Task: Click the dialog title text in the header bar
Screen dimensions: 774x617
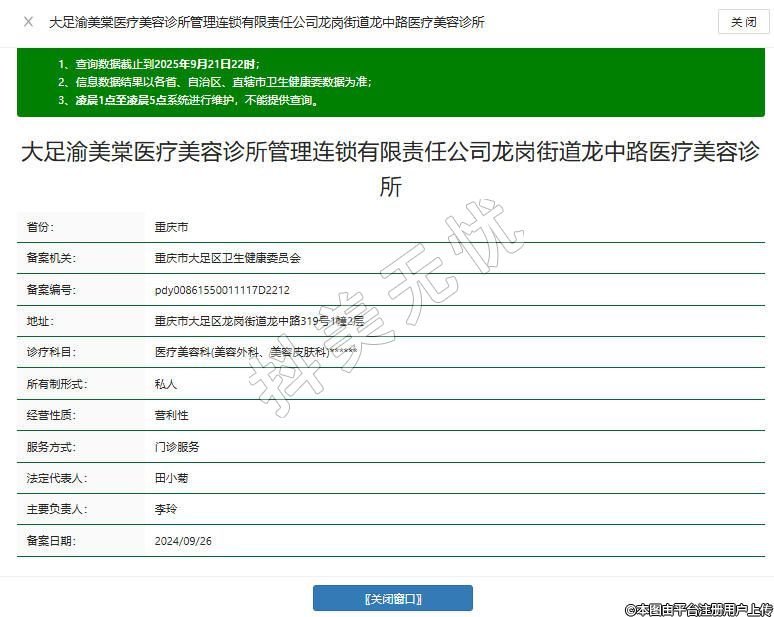Action: (x=266, y=21)
